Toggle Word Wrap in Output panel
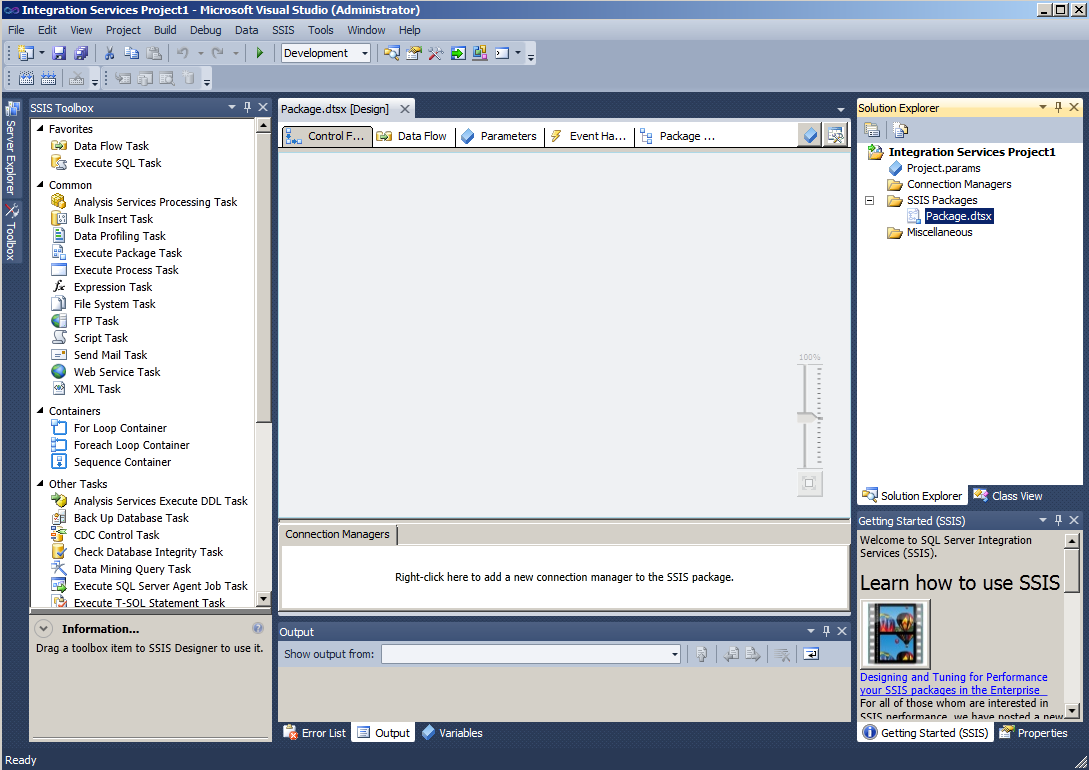 click(x=810, y=654)
